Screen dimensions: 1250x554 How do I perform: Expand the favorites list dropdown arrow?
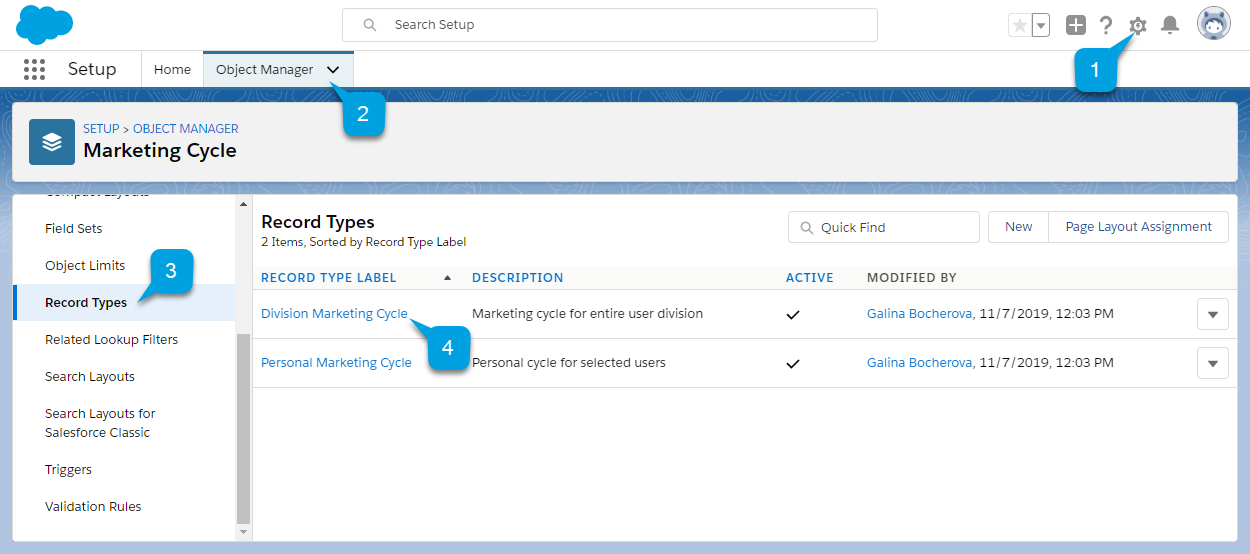(1041, 26)
